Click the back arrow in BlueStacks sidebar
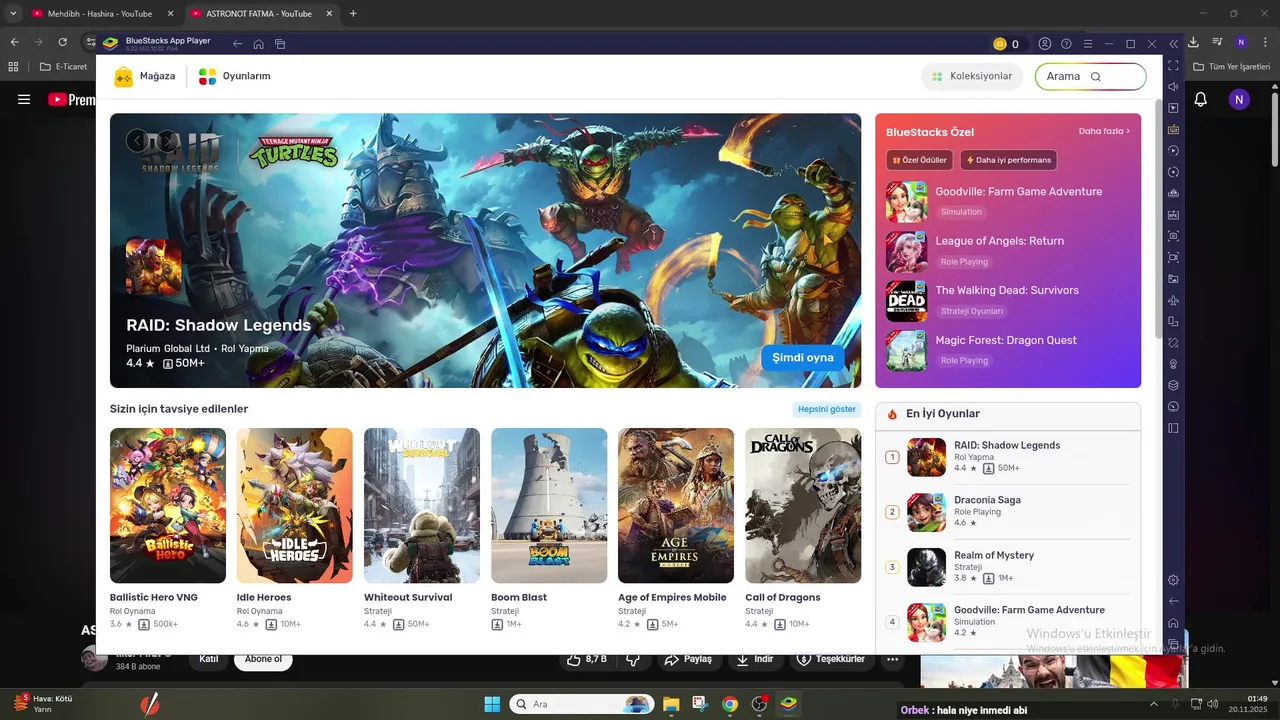This screenshot has height=720, width=1280. 1173,601
